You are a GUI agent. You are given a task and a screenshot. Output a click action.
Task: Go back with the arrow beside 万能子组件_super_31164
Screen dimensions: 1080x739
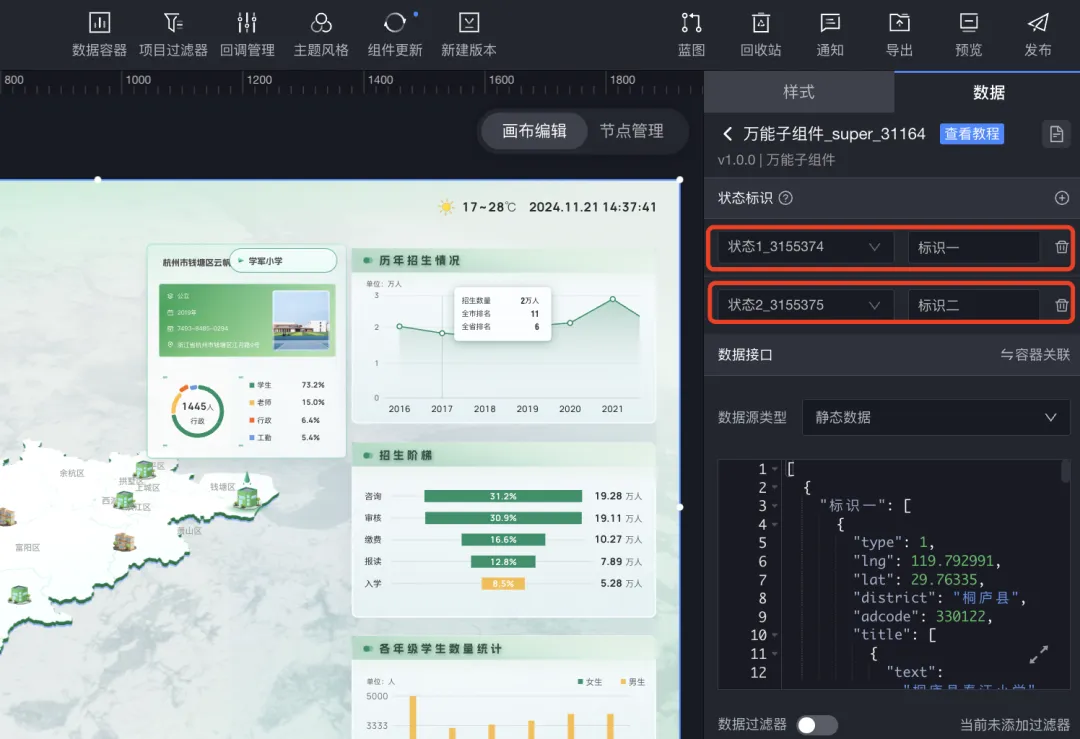click(x=727, y=134)
